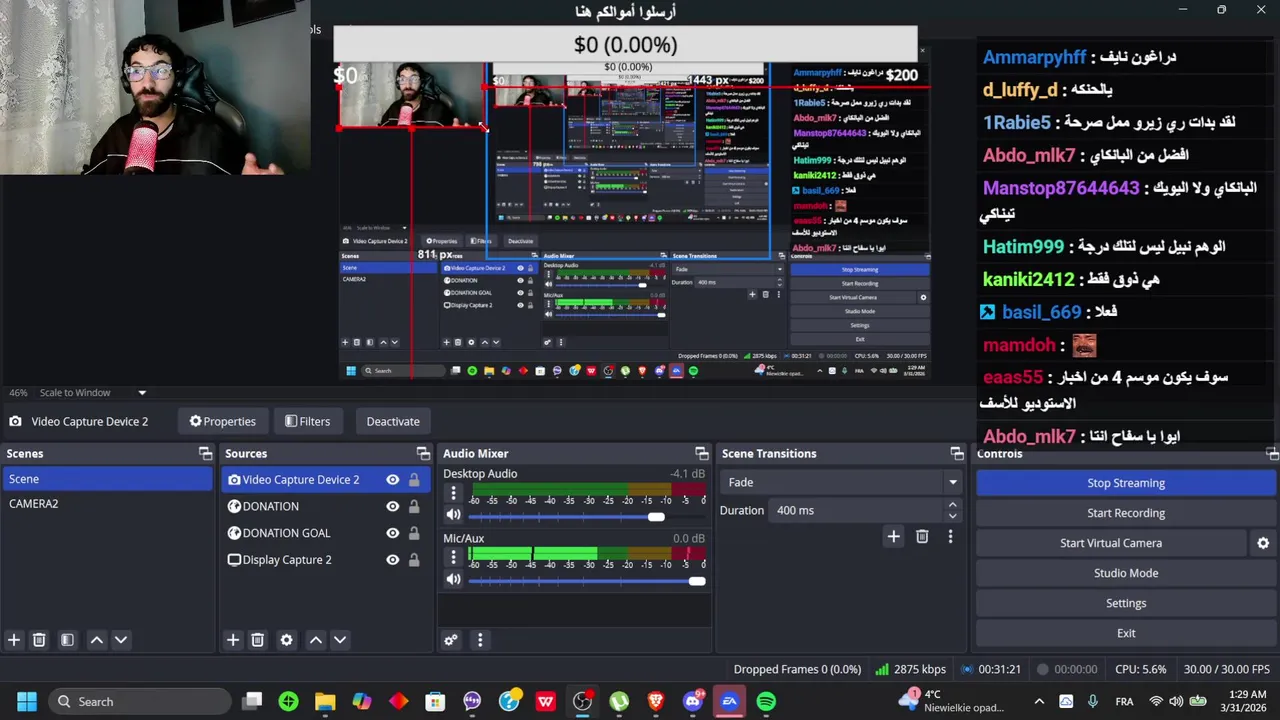This screenshot has width=1280, height=720.
Task: Open Properties in source toolbar
Action: [222, 421]
